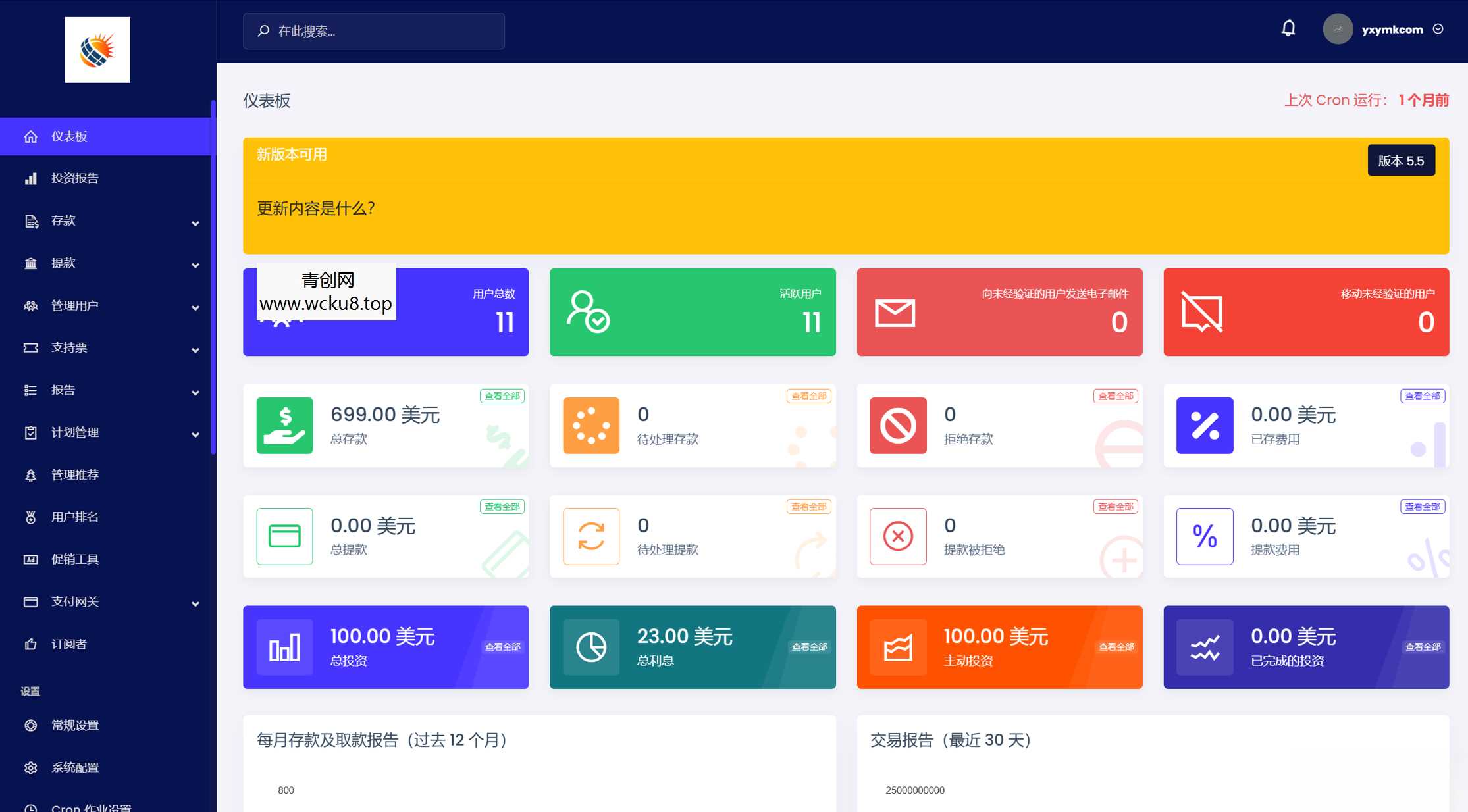Viewport: 1468px width, 812px height.
Task: Click 查看全部 on the 总存款 card
Action: tap(502, 396)
